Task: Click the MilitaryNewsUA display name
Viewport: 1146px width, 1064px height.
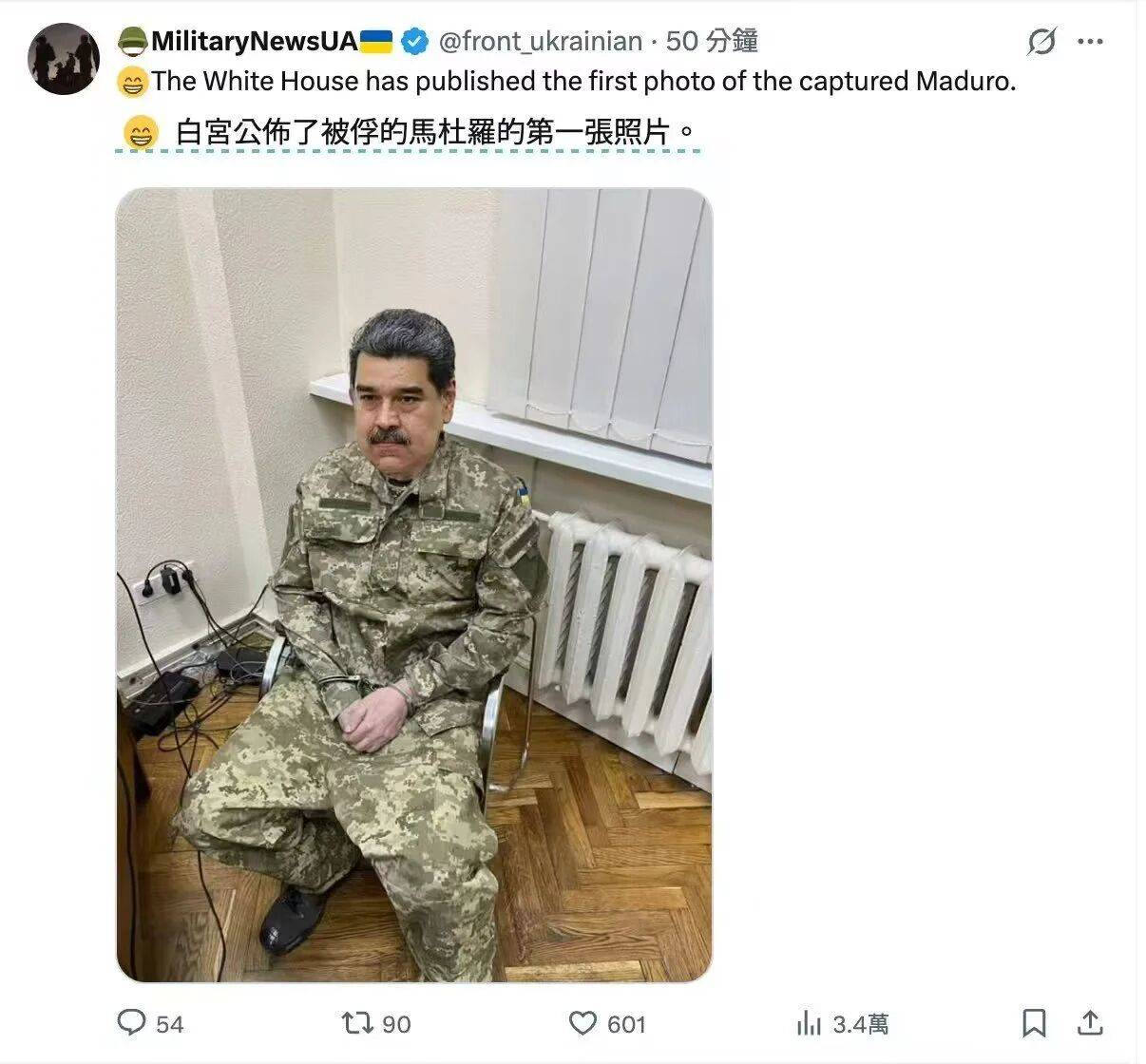Action: pyautogui.click(x=254, y=41)
